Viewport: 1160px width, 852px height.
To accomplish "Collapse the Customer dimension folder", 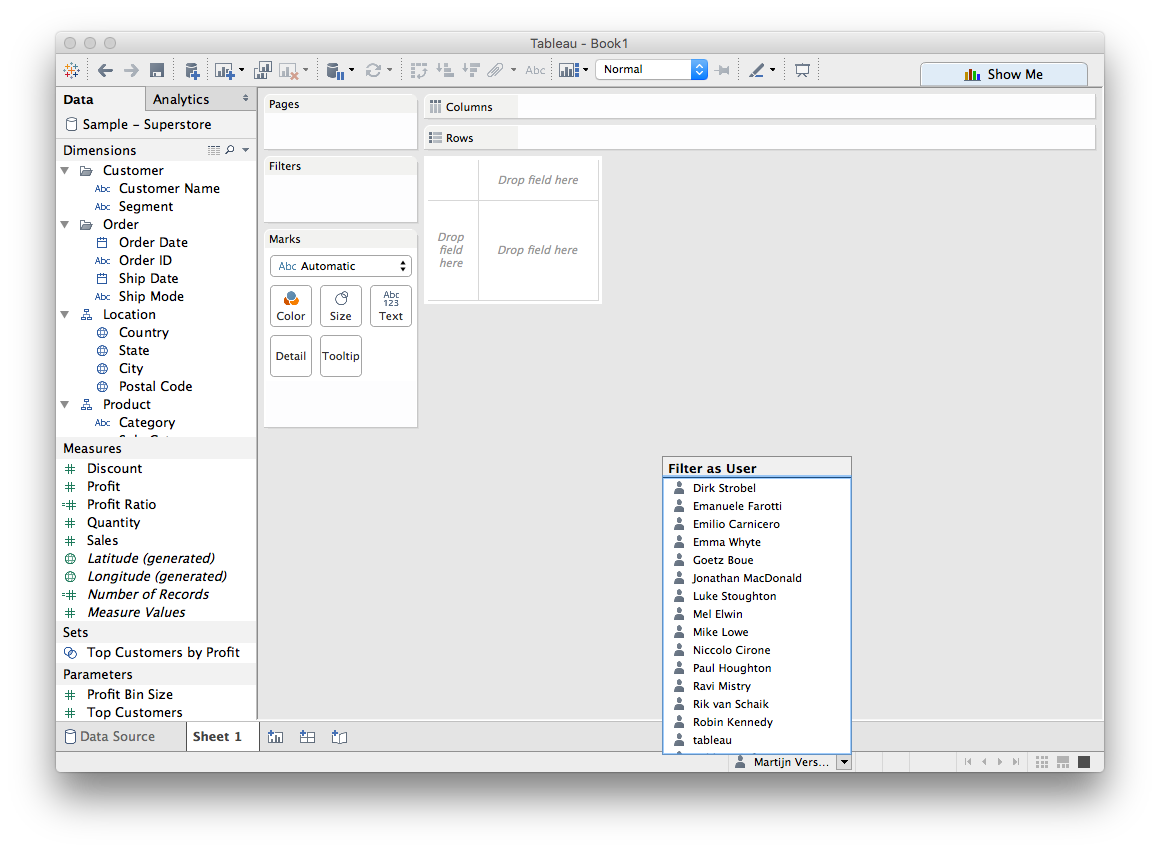I will click(67, 170).
